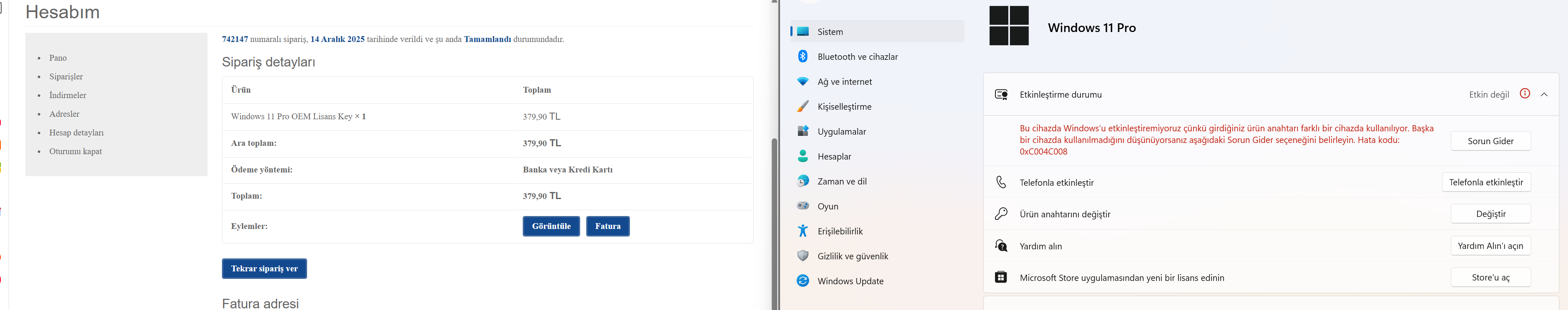Click the Ara toplam label
The image size is (1568, 310).
click(254, 143)
